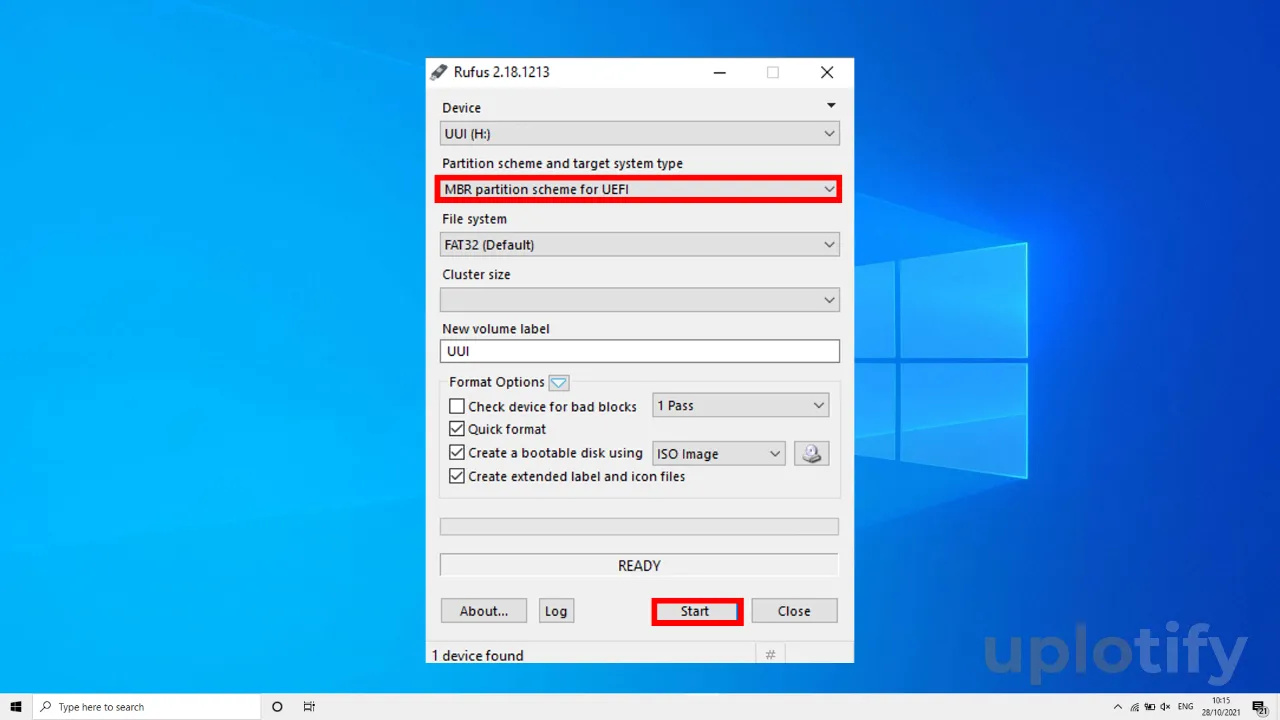
Task: Enable Check device for bad blocks
Action: [457, 406]
